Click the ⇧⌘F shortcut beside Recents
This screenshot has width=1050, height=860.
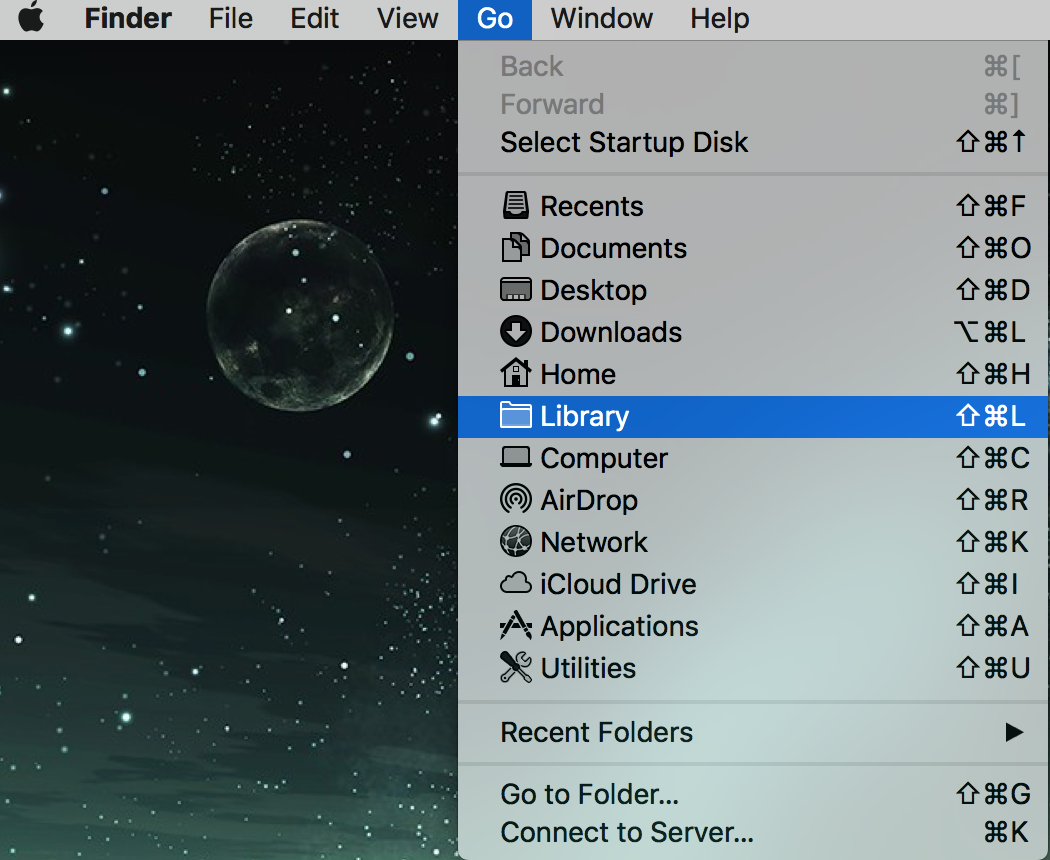click(x=991, y=206)
